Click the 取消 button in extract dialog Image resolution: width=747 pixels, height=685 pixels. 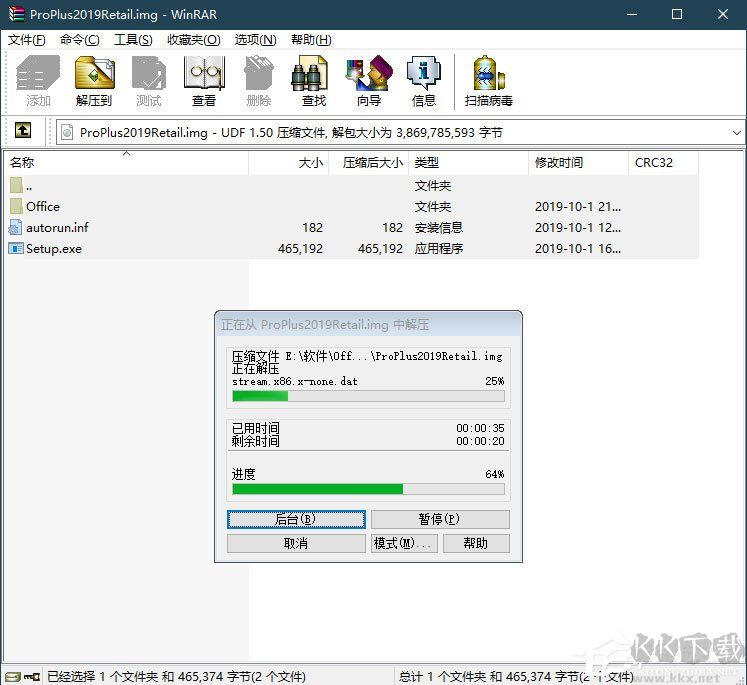[296, 544]
